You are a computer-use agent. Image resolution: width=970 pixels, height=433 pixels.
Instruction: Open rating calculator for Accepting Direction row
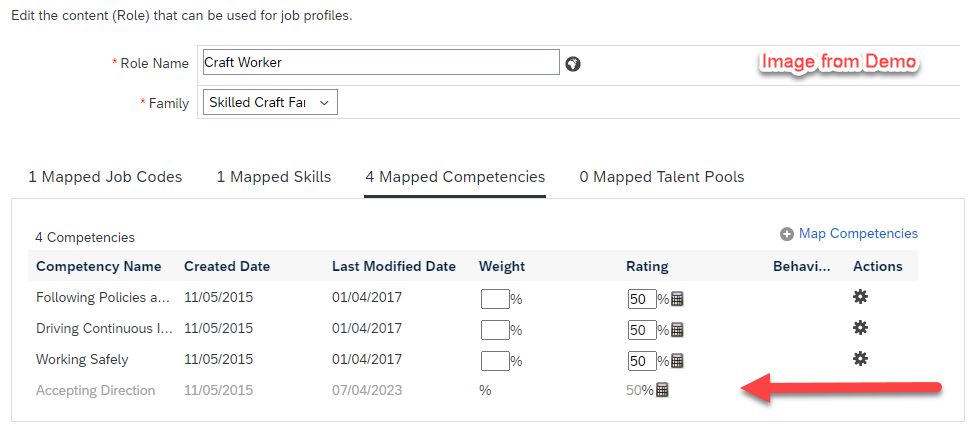[663, 390]
